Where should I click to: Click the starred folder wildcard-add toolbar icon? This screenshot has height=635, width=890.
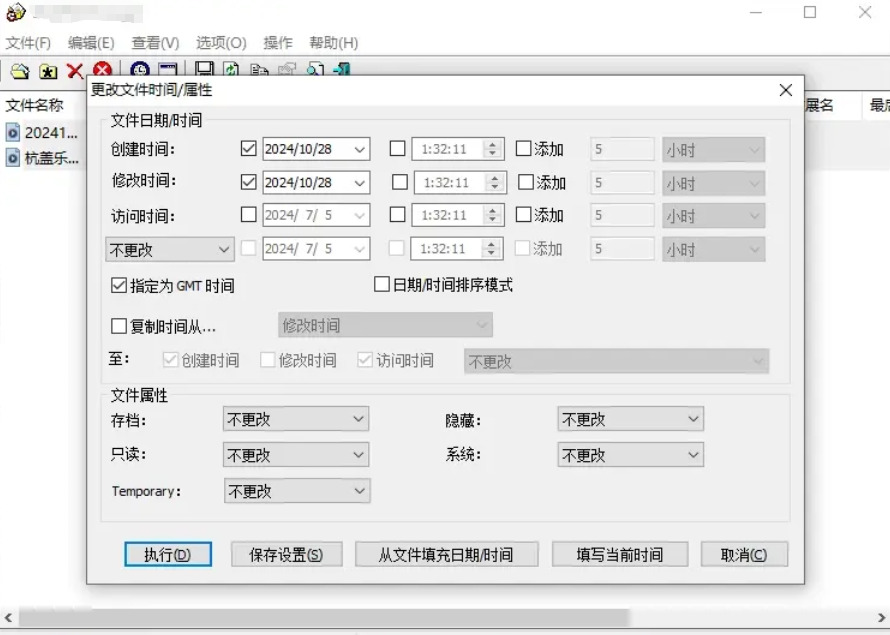tap(47, 71)
